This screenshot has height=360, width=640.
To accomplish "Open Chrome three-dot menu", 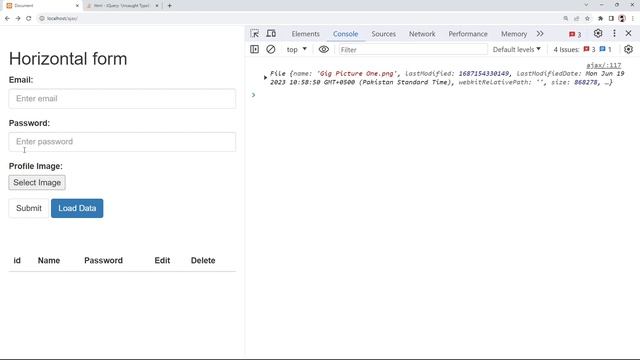I will [x=633, y=18].
